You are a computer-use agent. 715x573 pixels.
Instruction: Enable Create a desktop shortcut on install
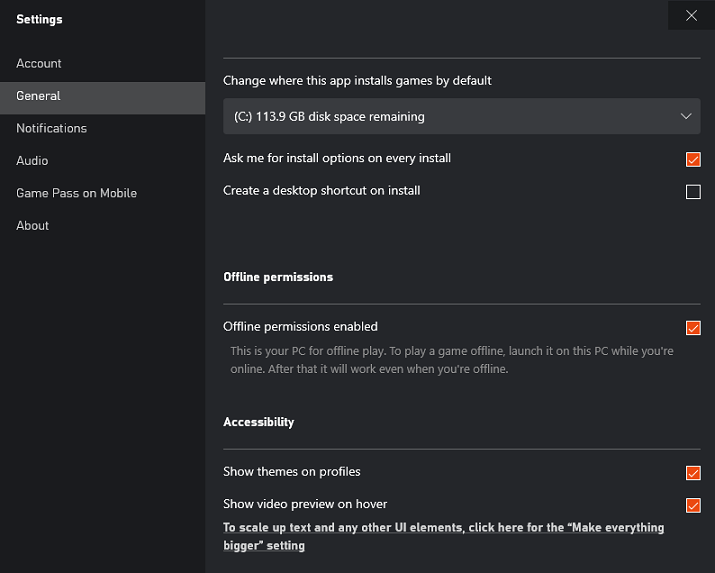click(x=693, y=192)
